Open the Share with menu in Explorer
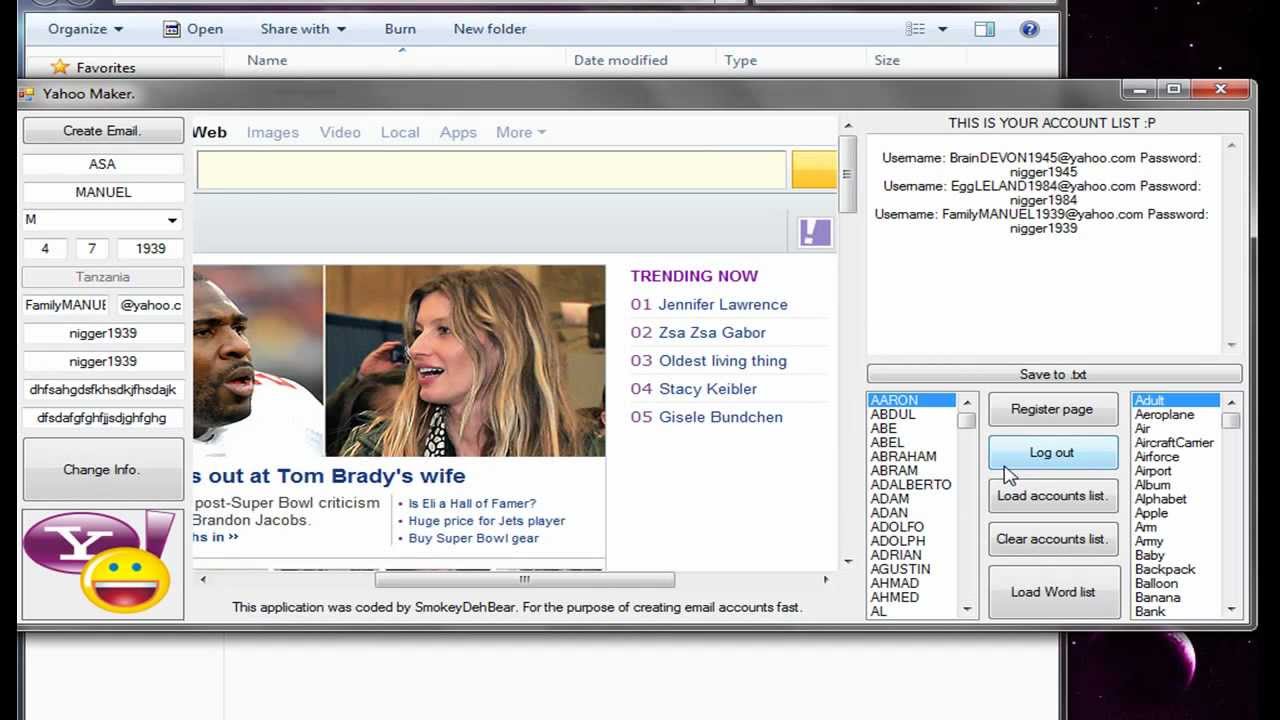The width and height of the screenshot is (1280, 720). [x=303, y=29]
